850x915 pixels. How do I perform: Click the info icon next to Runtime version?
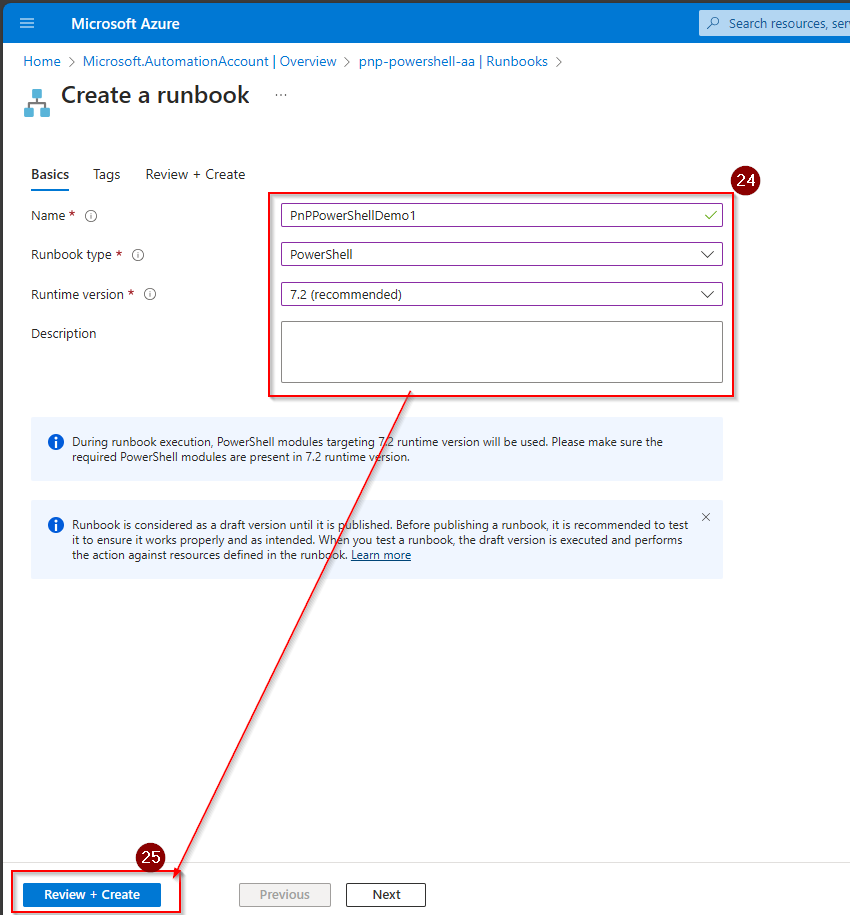tap(150, 294)
